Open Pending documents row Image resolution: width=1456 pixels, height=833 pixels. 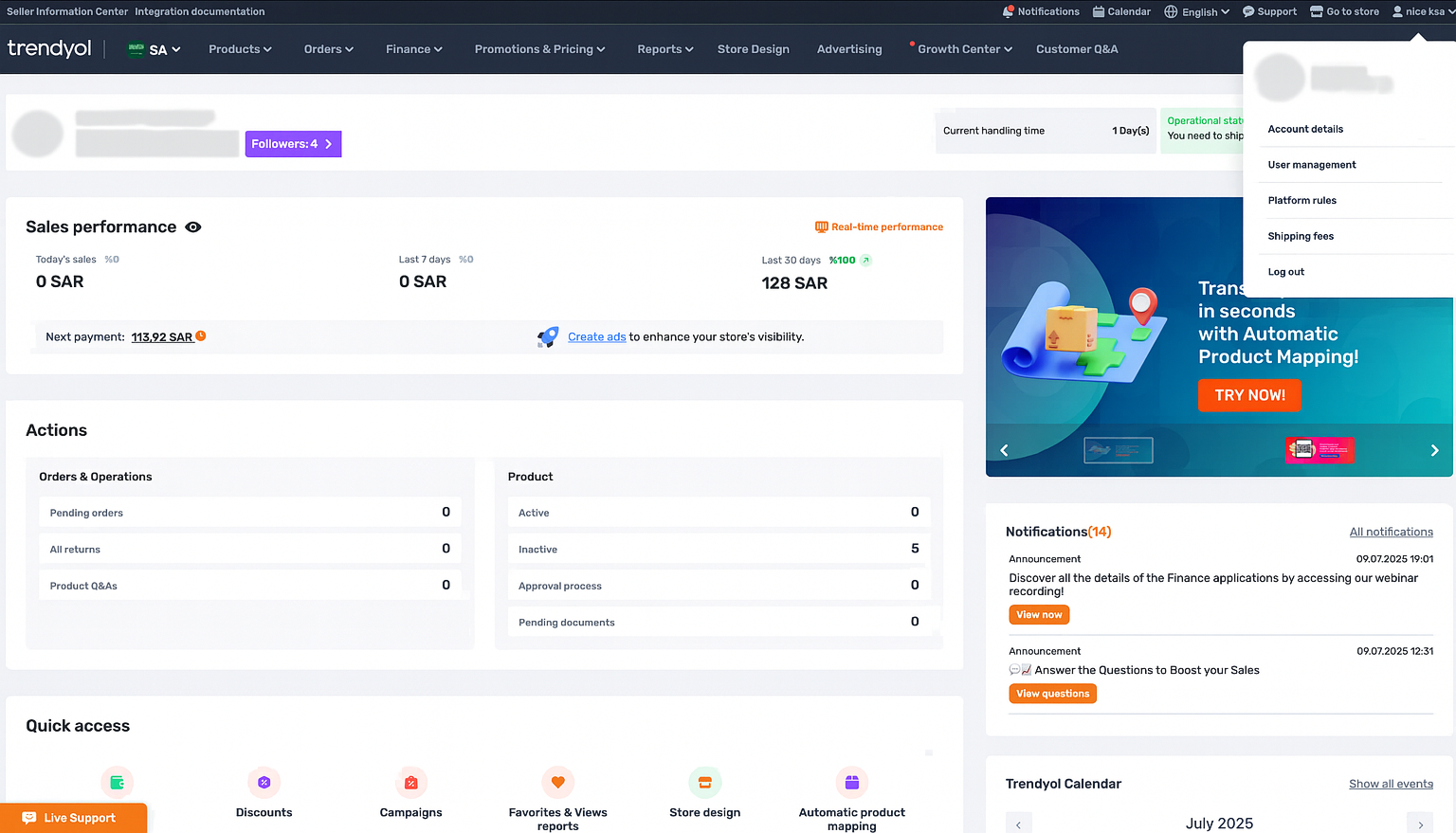[x=719, y=622]
